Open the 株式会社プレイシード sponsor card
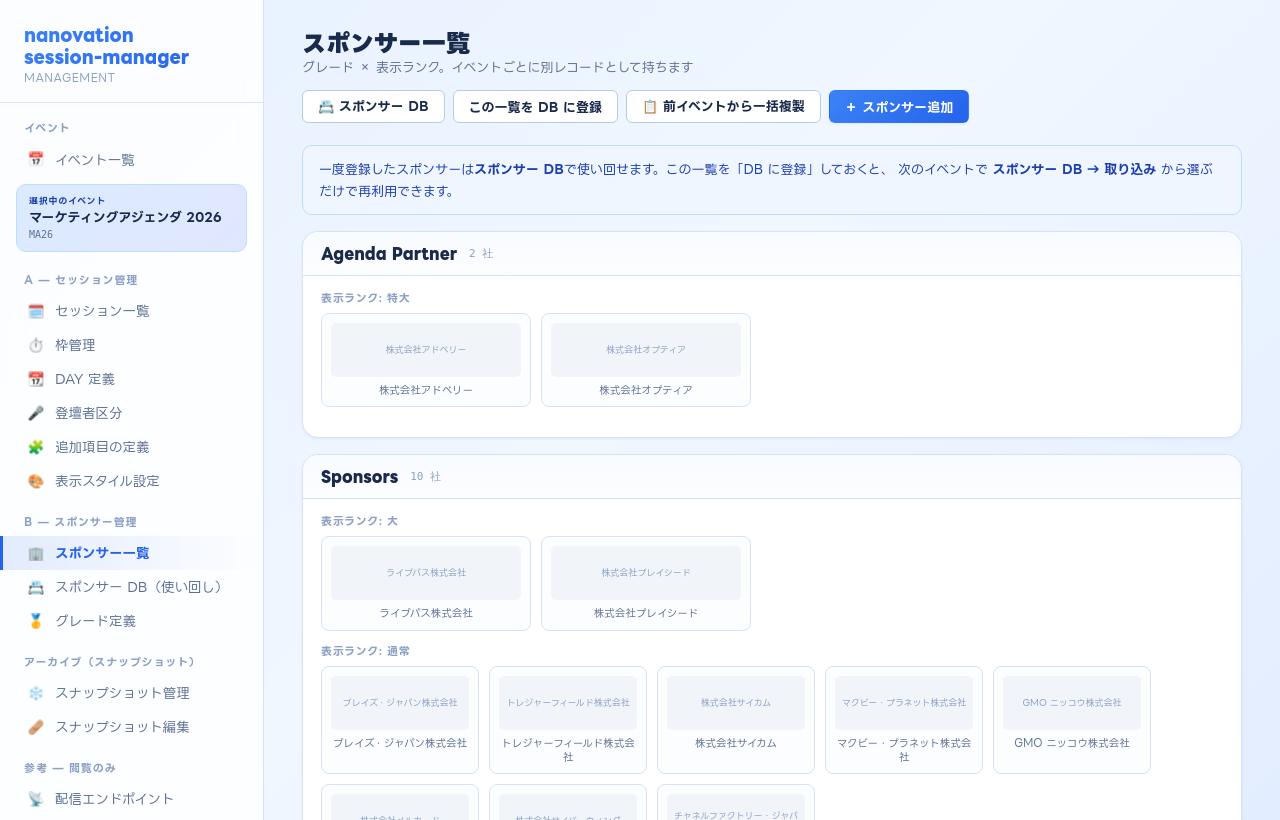Viewport: 1280px width, 820px height. (x=646, y=584)
